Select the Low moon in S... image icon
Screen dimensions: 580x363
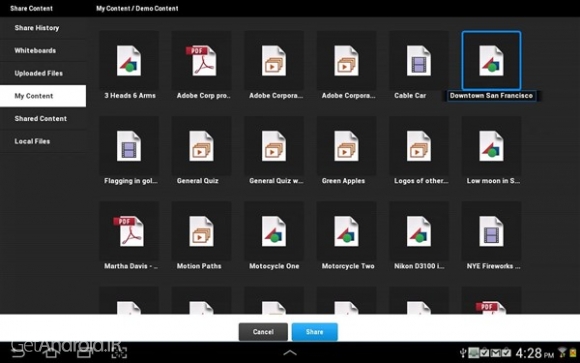(491, 146)
